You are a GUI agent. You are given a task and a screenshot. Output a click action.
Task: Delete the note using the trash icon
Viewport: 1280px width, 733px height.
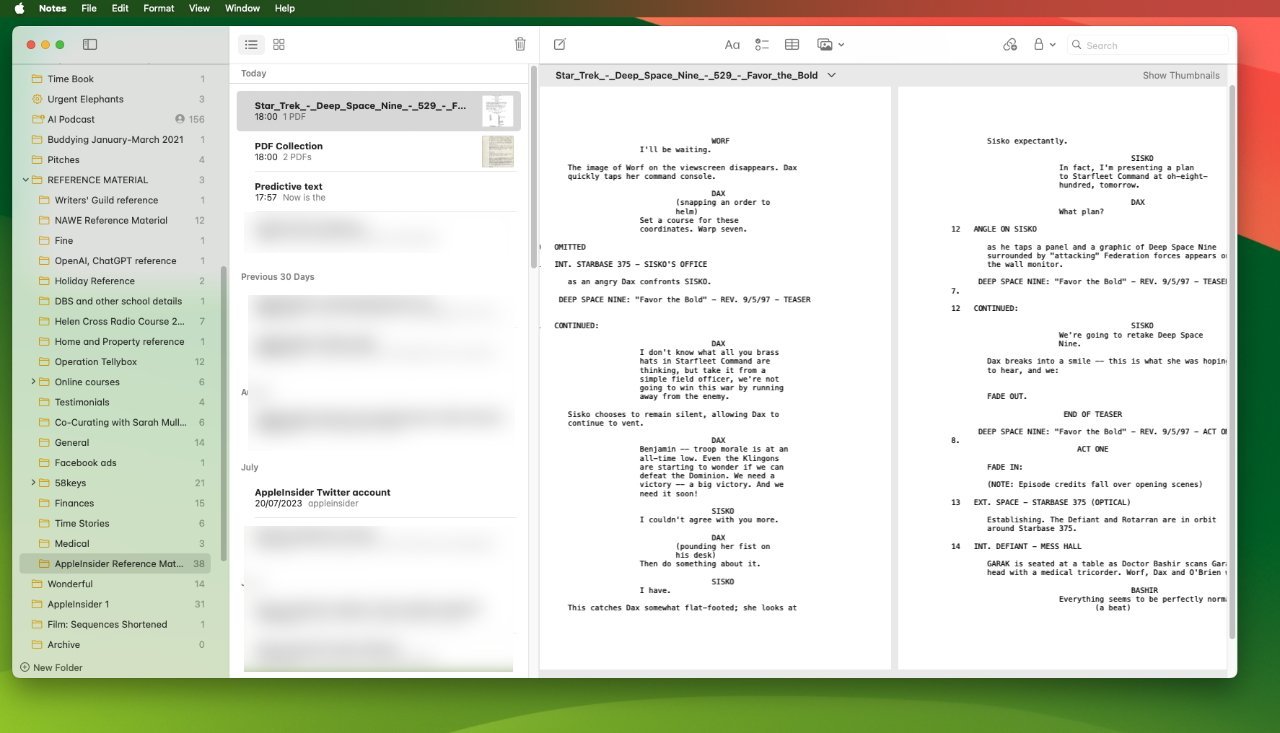[519, 44]
